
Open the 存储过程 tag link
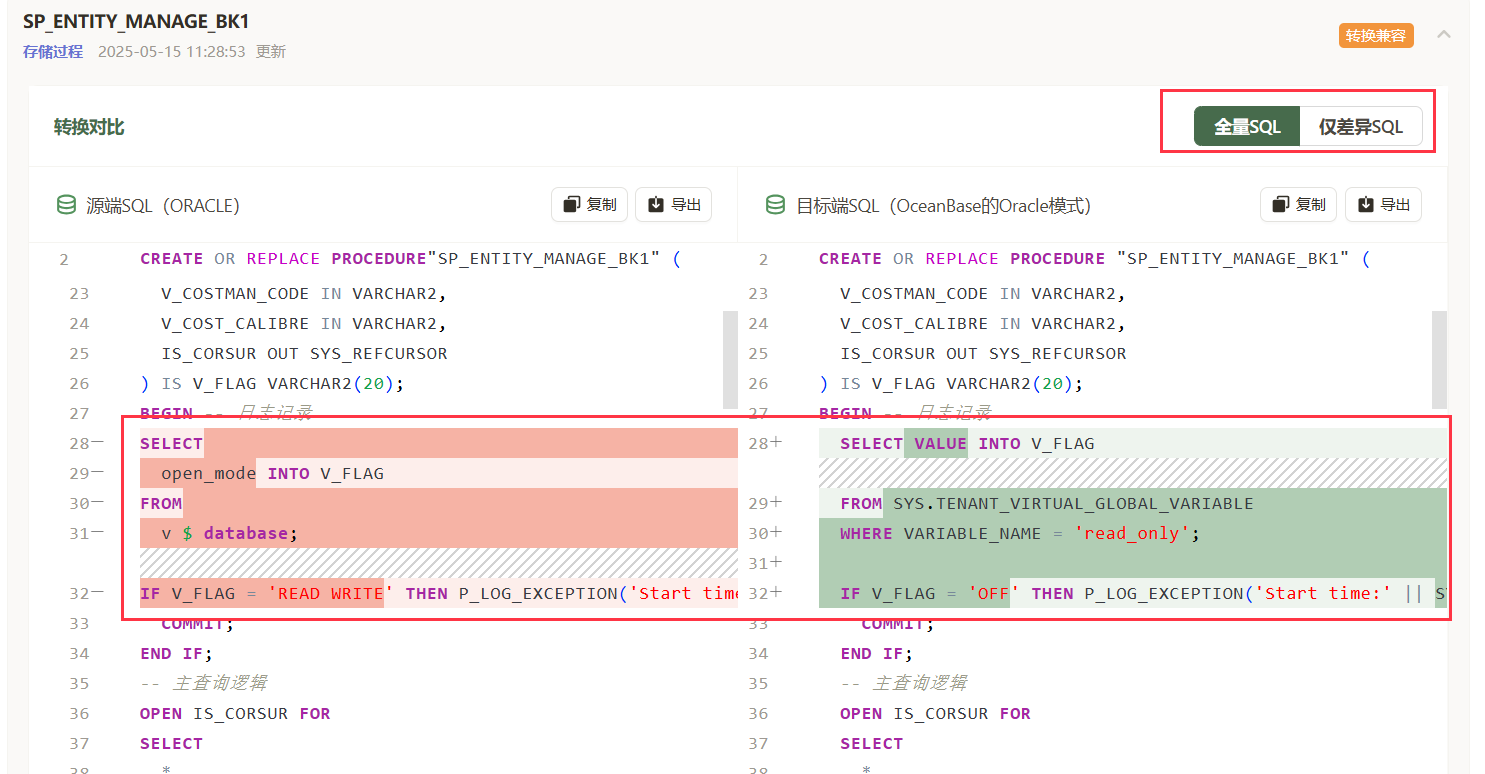pos(52,51)
